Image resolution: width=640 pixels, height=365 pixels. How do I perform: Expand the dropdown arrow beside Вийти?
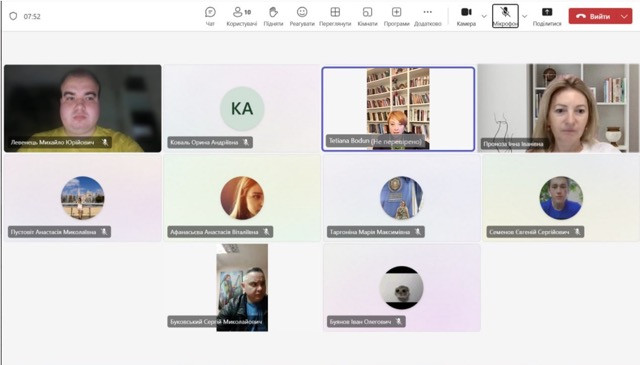624,16
